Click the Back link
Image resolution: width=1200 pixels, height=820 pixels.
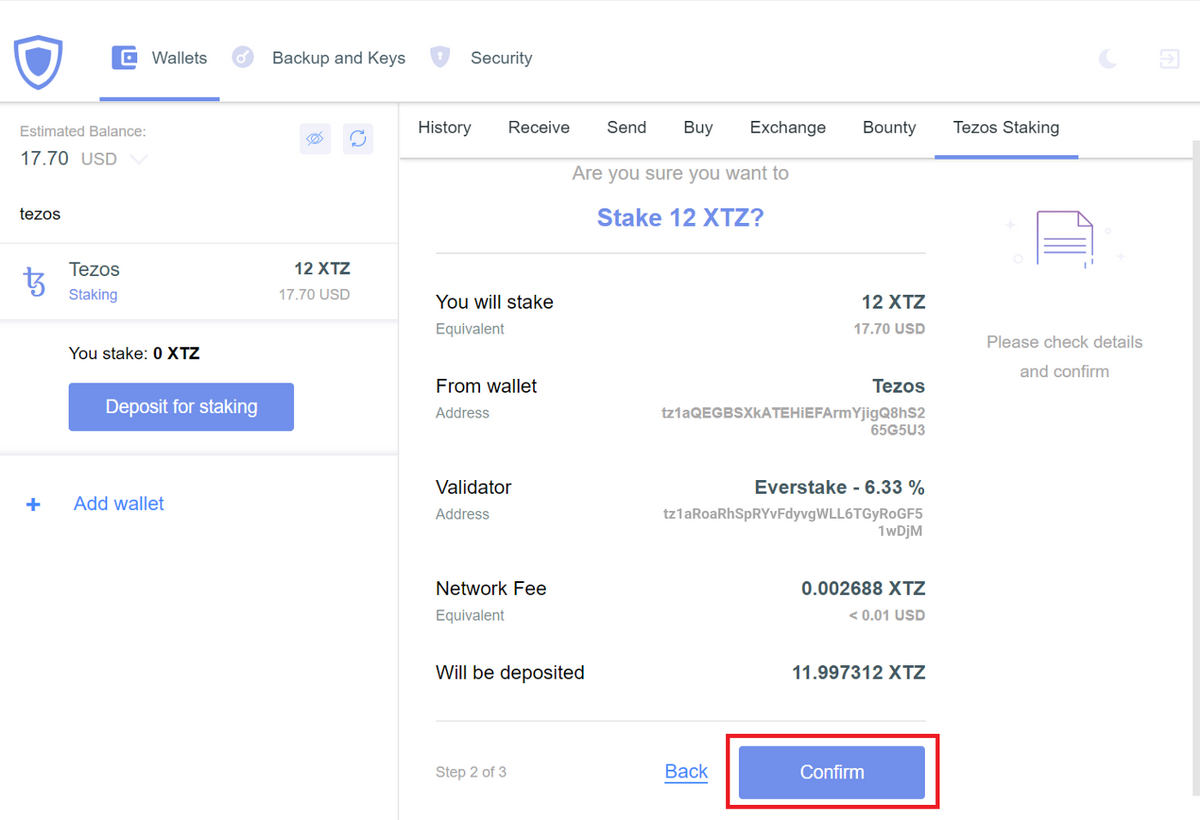(686, 772)
